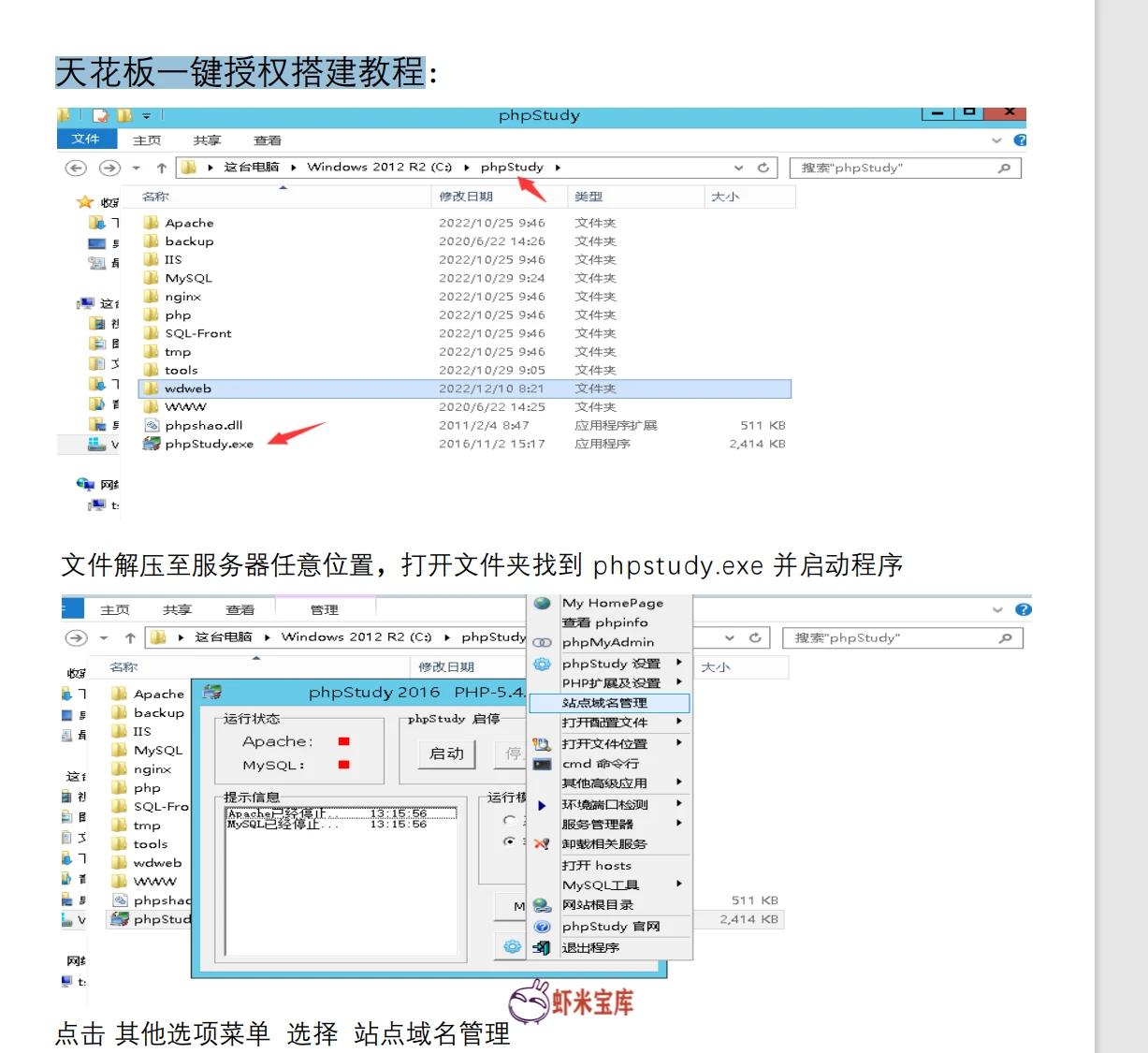
Task: Click the phpMyAdmin menu icon
Action: [542, 642]
